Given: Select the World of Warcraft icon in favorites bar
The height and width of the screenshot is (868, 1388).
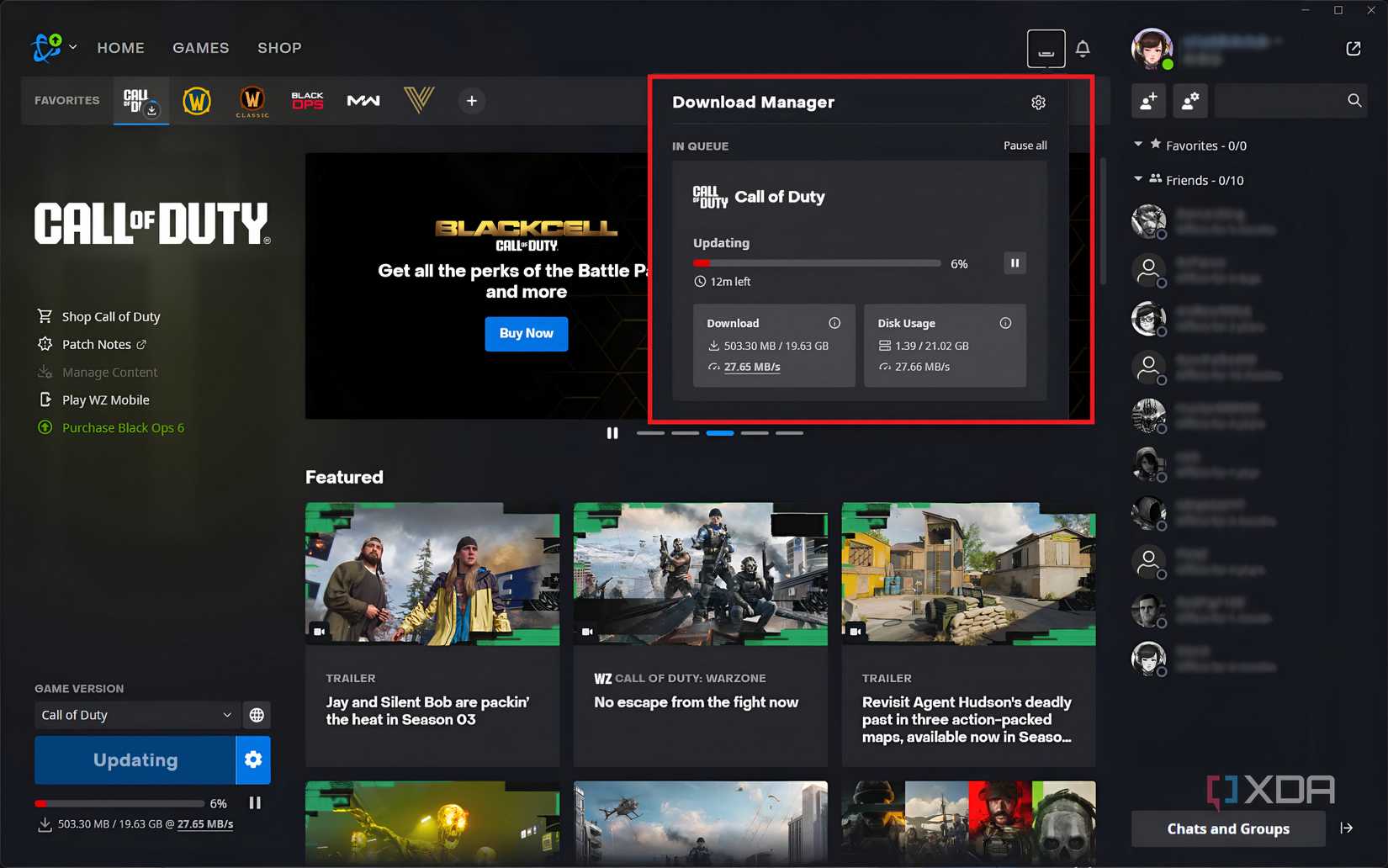Looking at the screenshot, I should pyautogui.click(x=196, y=100).
